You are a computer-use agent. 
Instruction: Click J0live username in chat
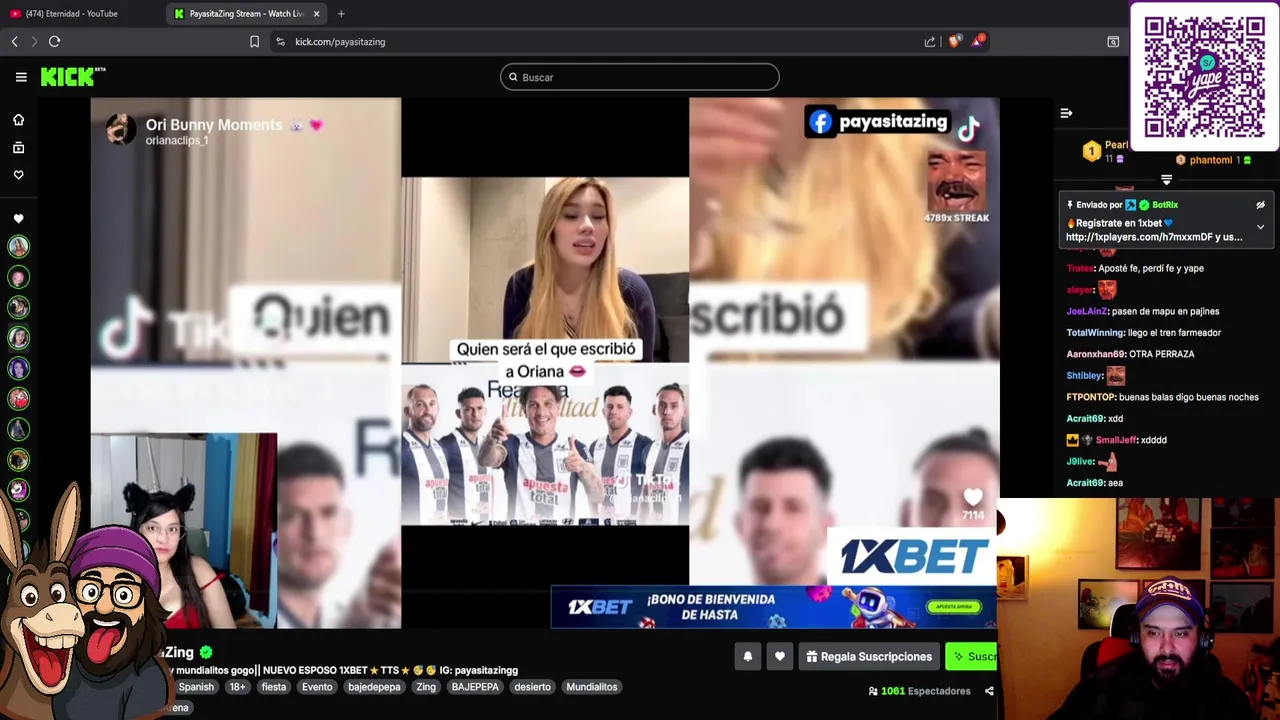click(x=1080, y=462)
